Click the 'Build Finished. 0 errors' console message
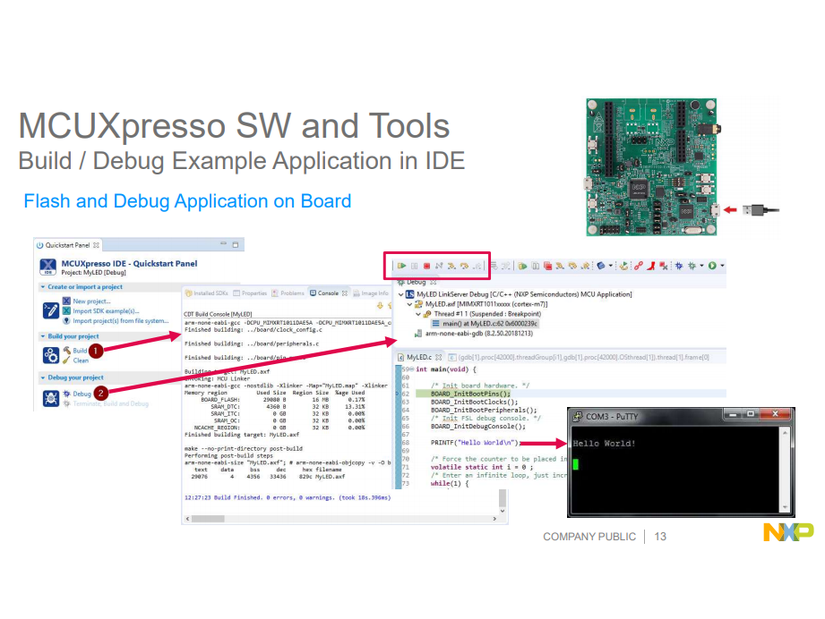Viewport: 825px width, 619px height. coord(288,497)
